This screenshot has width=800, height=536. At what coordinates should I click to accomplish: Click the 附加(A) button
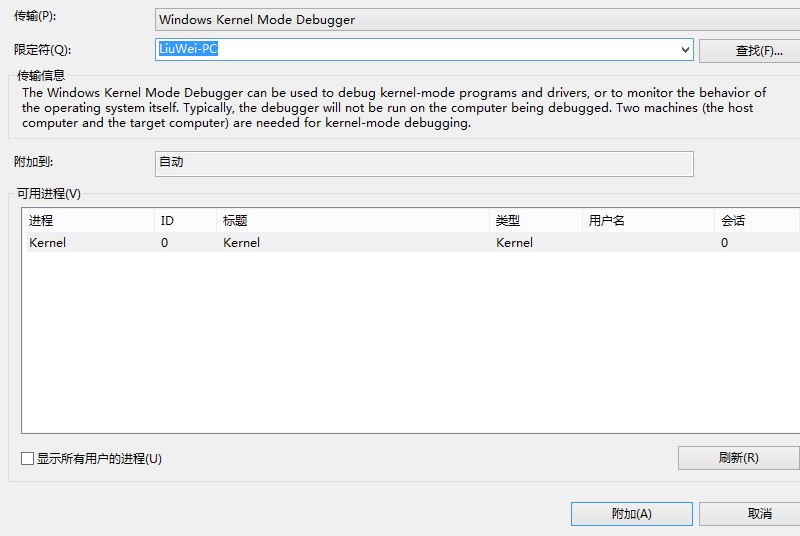click(x=632, y=514)
